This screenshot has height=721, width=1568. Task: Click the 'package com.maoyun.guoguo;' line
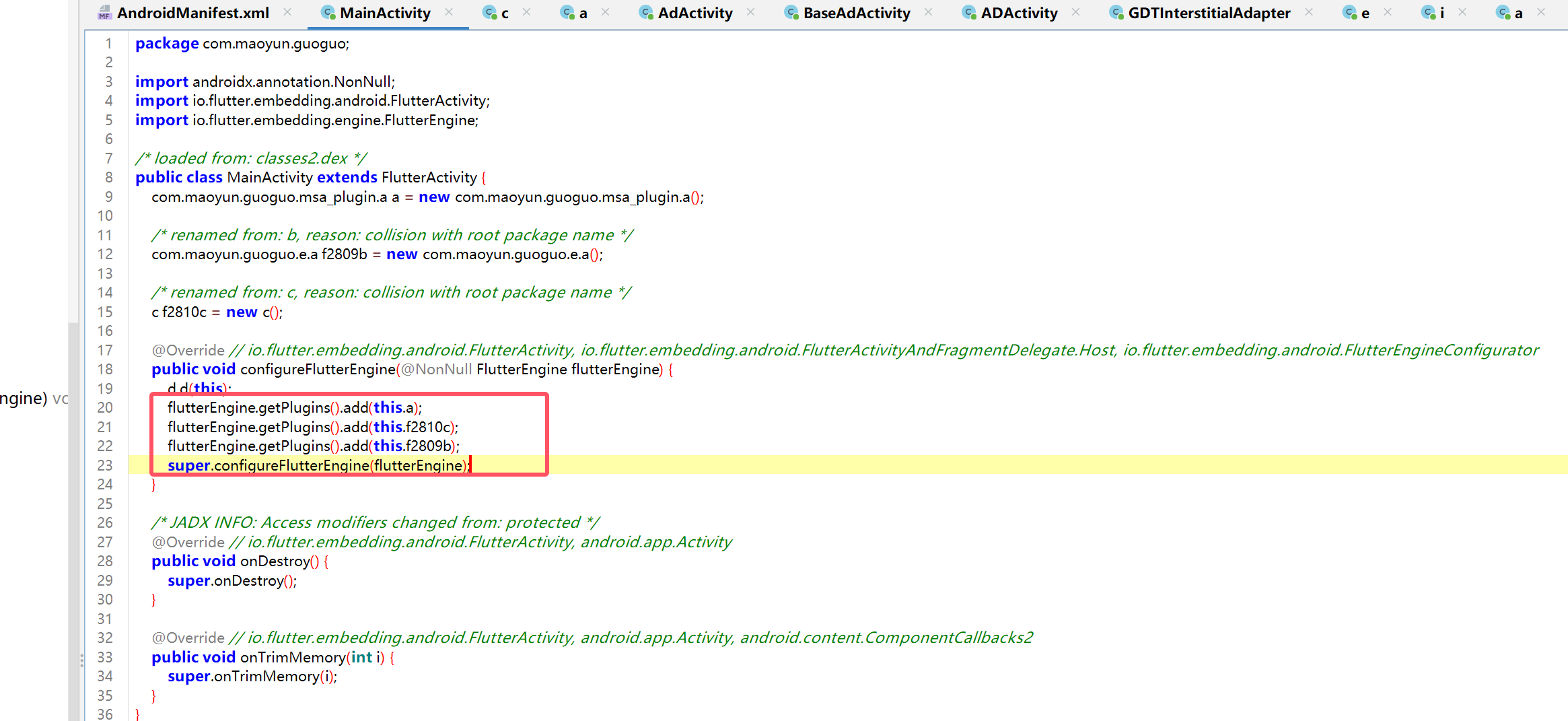point(242,44)
